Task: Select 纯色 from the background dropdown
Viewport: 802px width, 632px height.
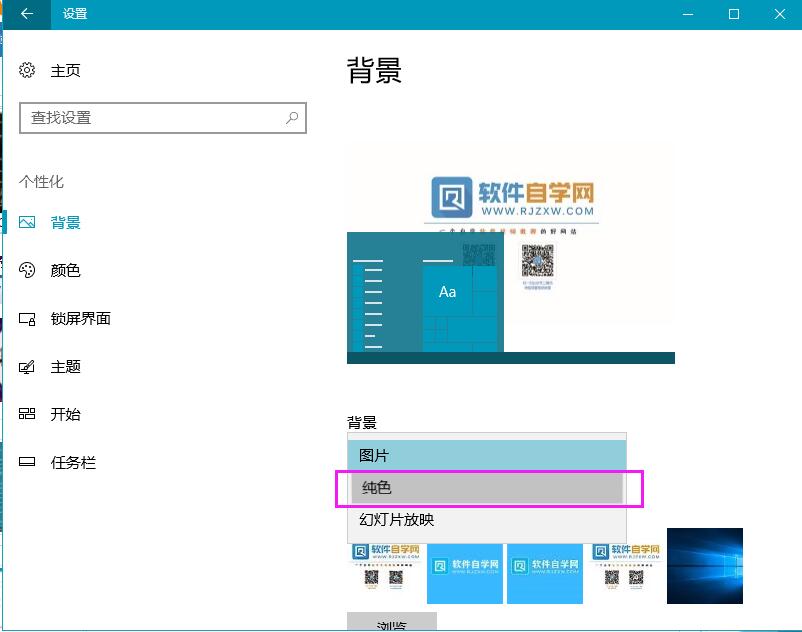Action: tap(487, 487)
